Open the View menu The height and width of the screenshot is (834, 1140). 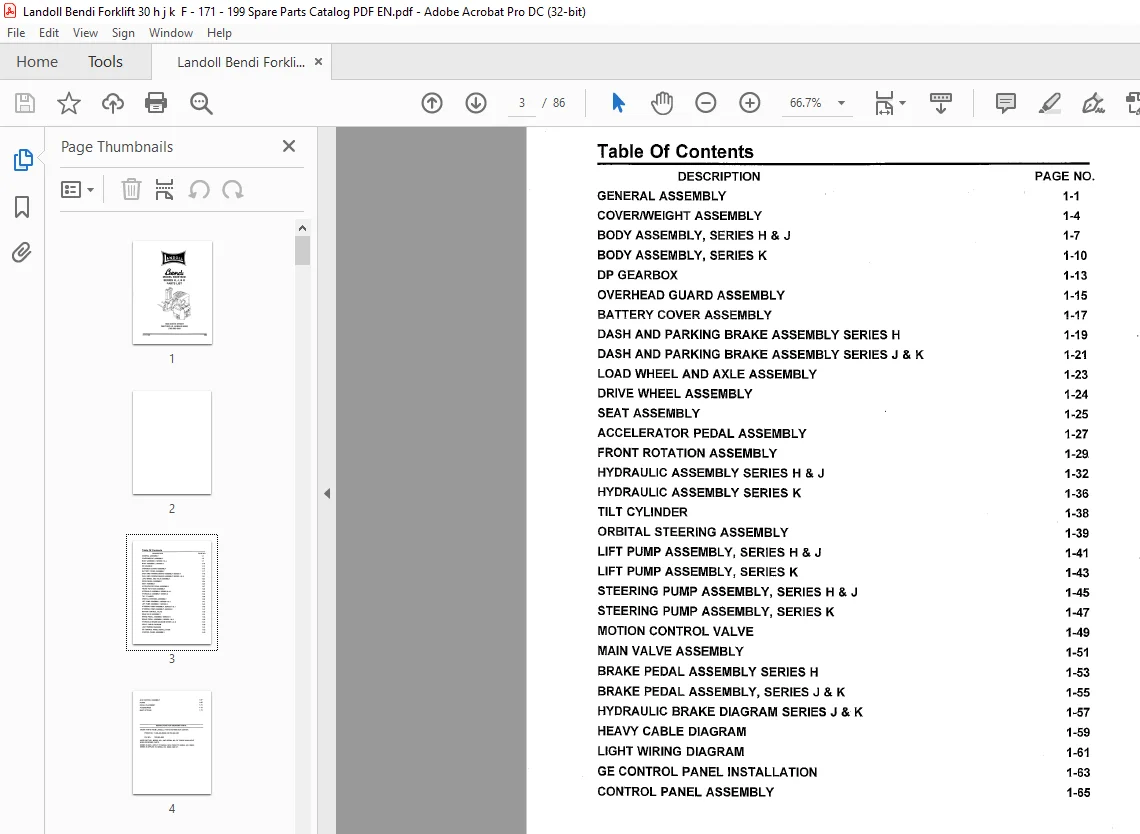(x=85, y=33)
